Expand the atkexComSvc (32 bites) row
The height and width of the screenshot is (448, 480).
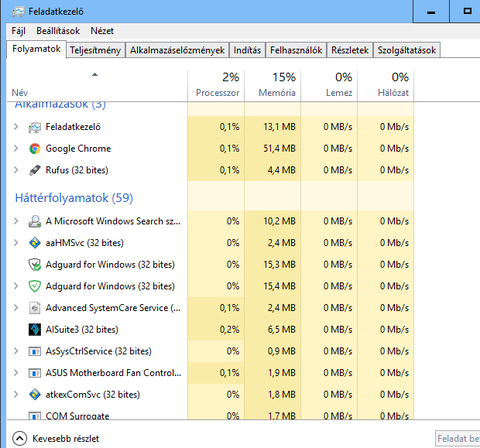click(x=16, y=394)
